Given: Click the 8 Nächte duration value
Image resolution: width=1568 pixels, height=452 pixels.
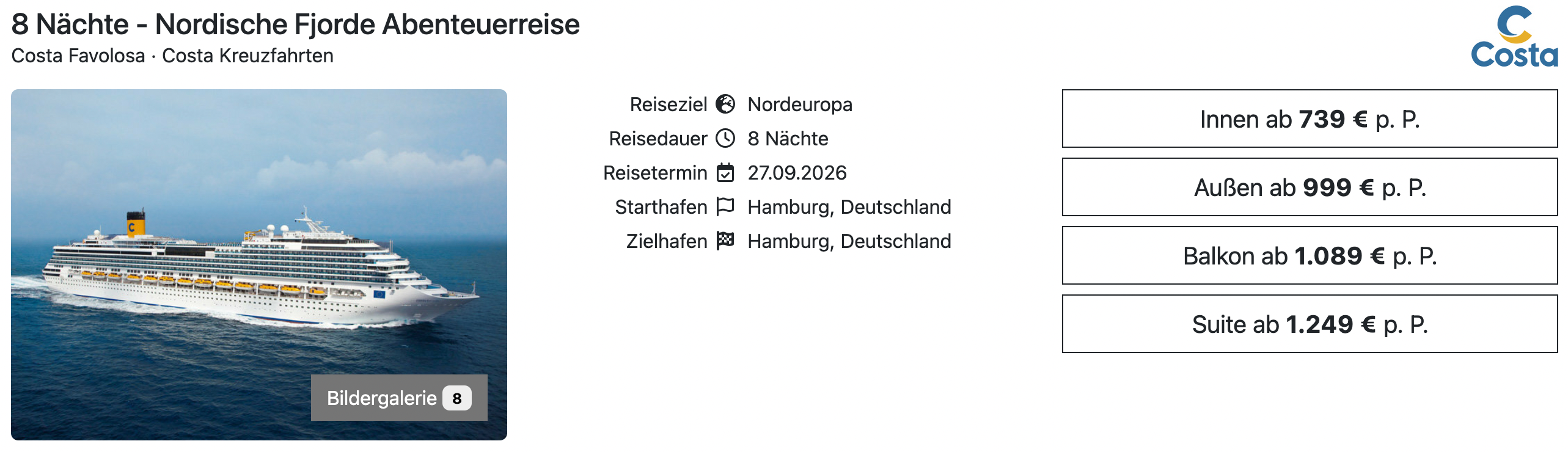Looking at the screenshot, I should [x=788, y=139].
